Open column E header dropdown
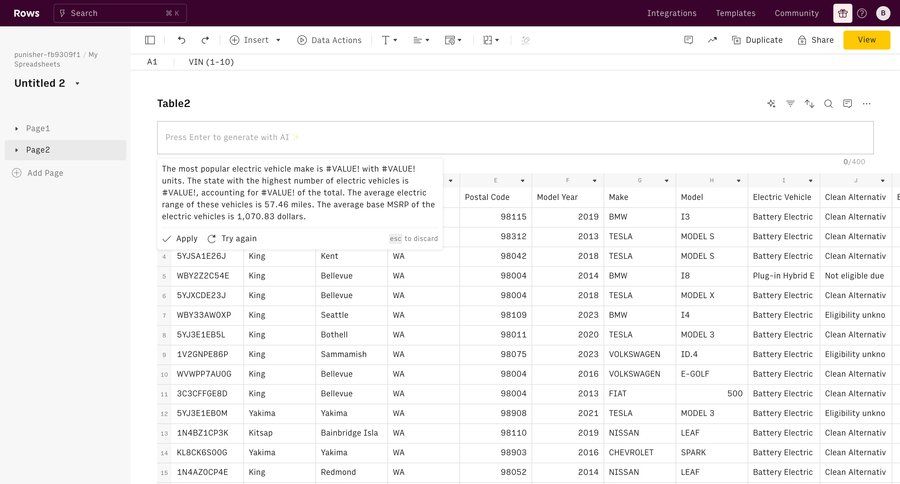Screen dimensions: 900x484 tap(522, 181)
